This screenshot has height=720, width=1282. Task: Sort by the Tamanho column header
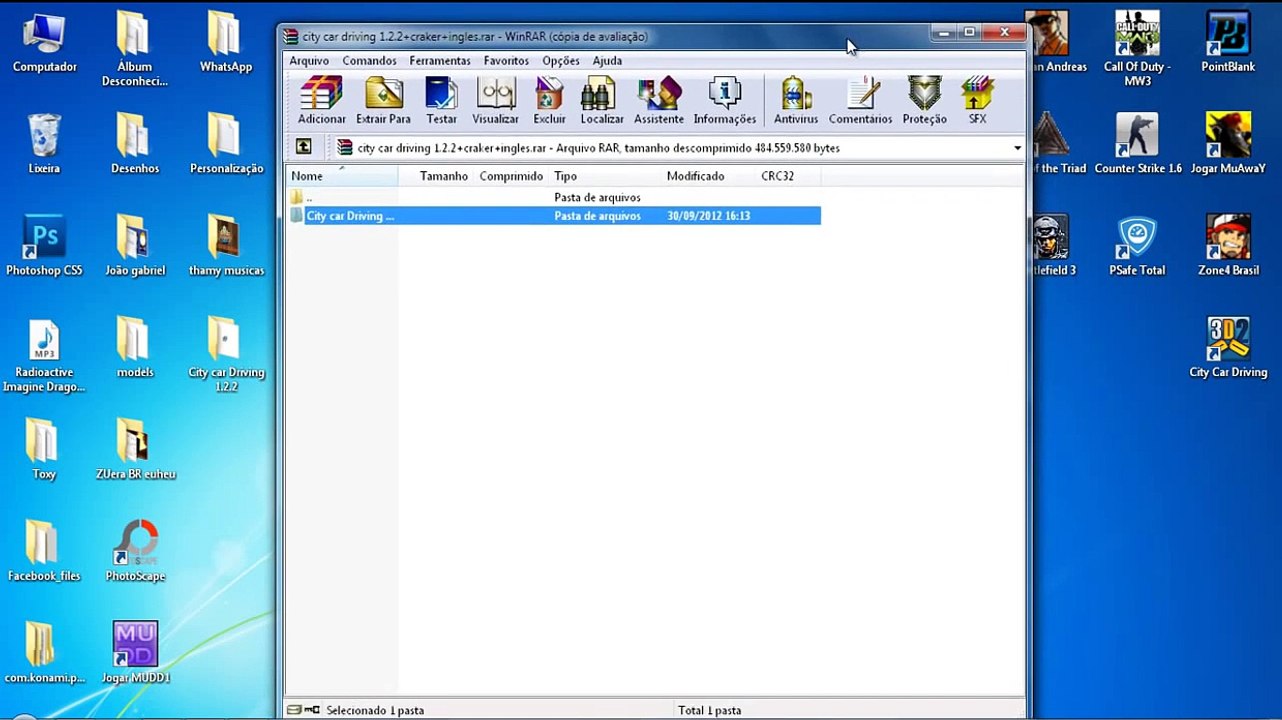coord(436,176)
